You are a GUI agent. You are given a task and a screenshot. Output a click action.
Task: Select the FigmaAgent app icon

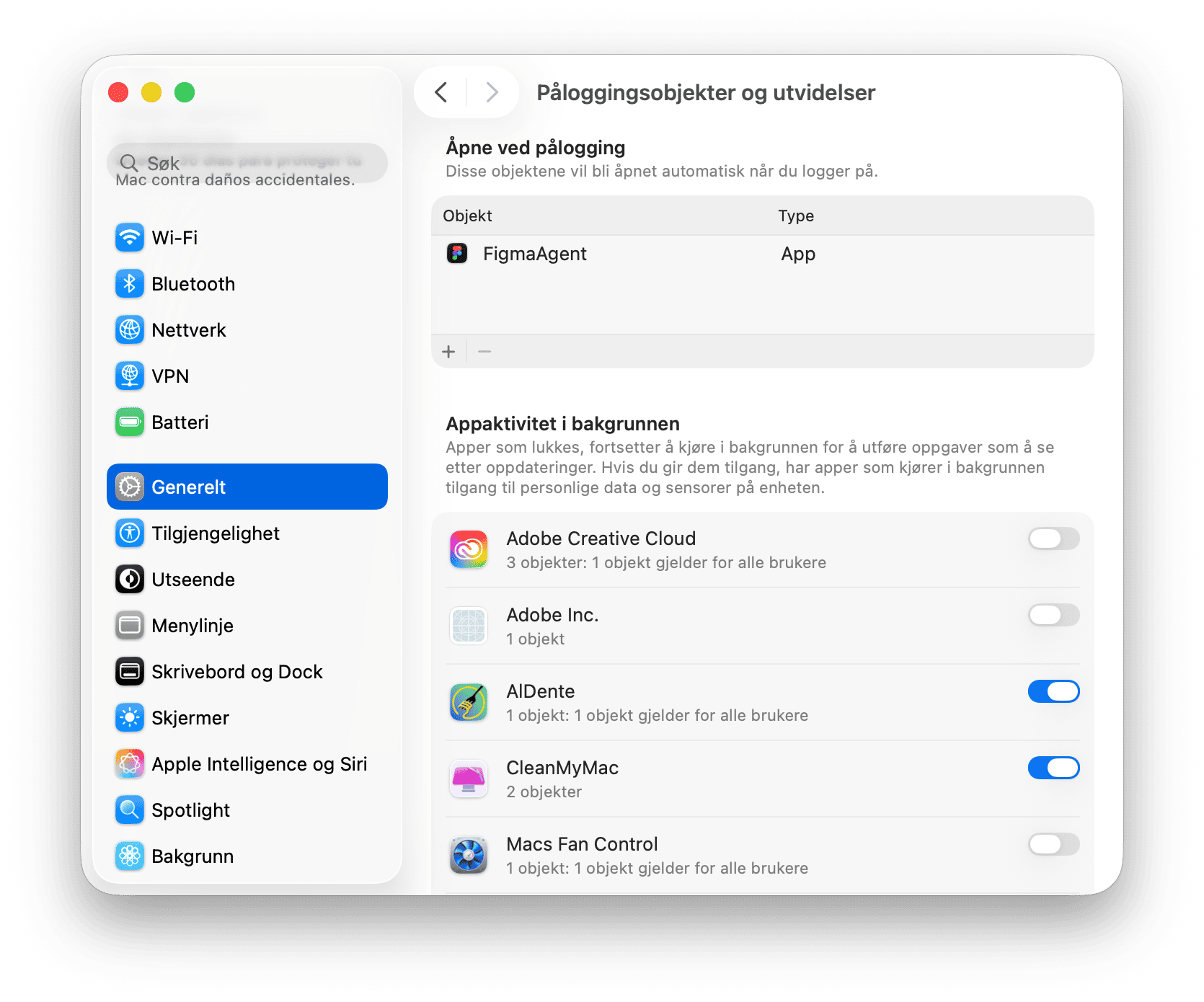pos(457,254)
